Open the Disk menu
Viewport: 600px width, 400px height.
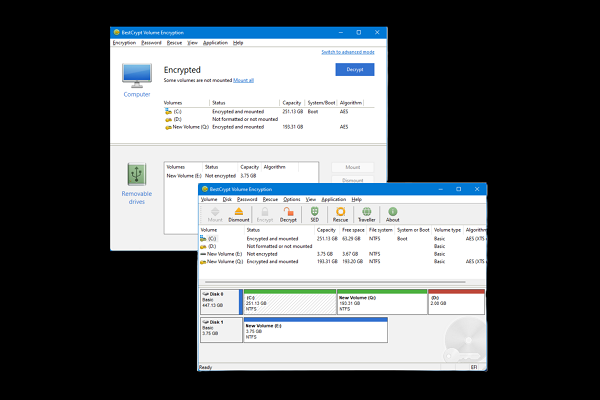coord(227,199)
